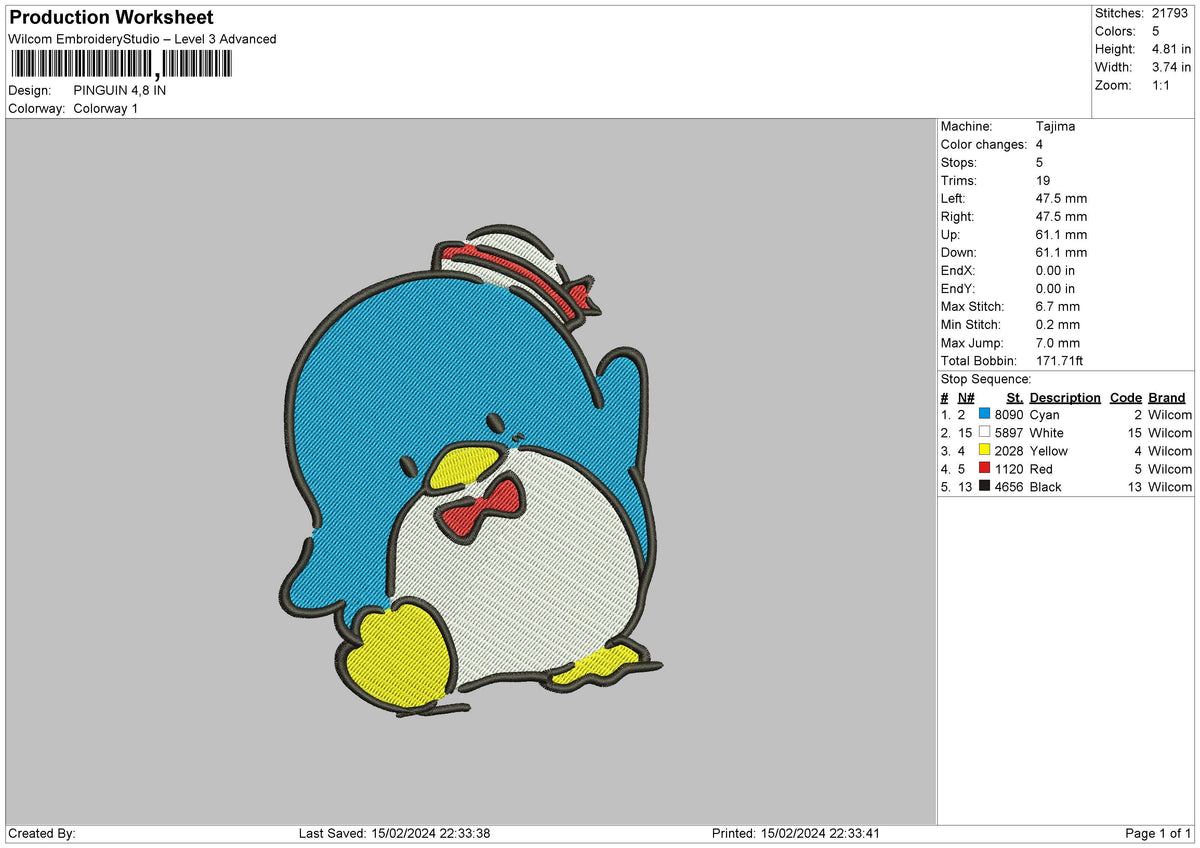Click the Machine value Tajima

[1056, 126]
